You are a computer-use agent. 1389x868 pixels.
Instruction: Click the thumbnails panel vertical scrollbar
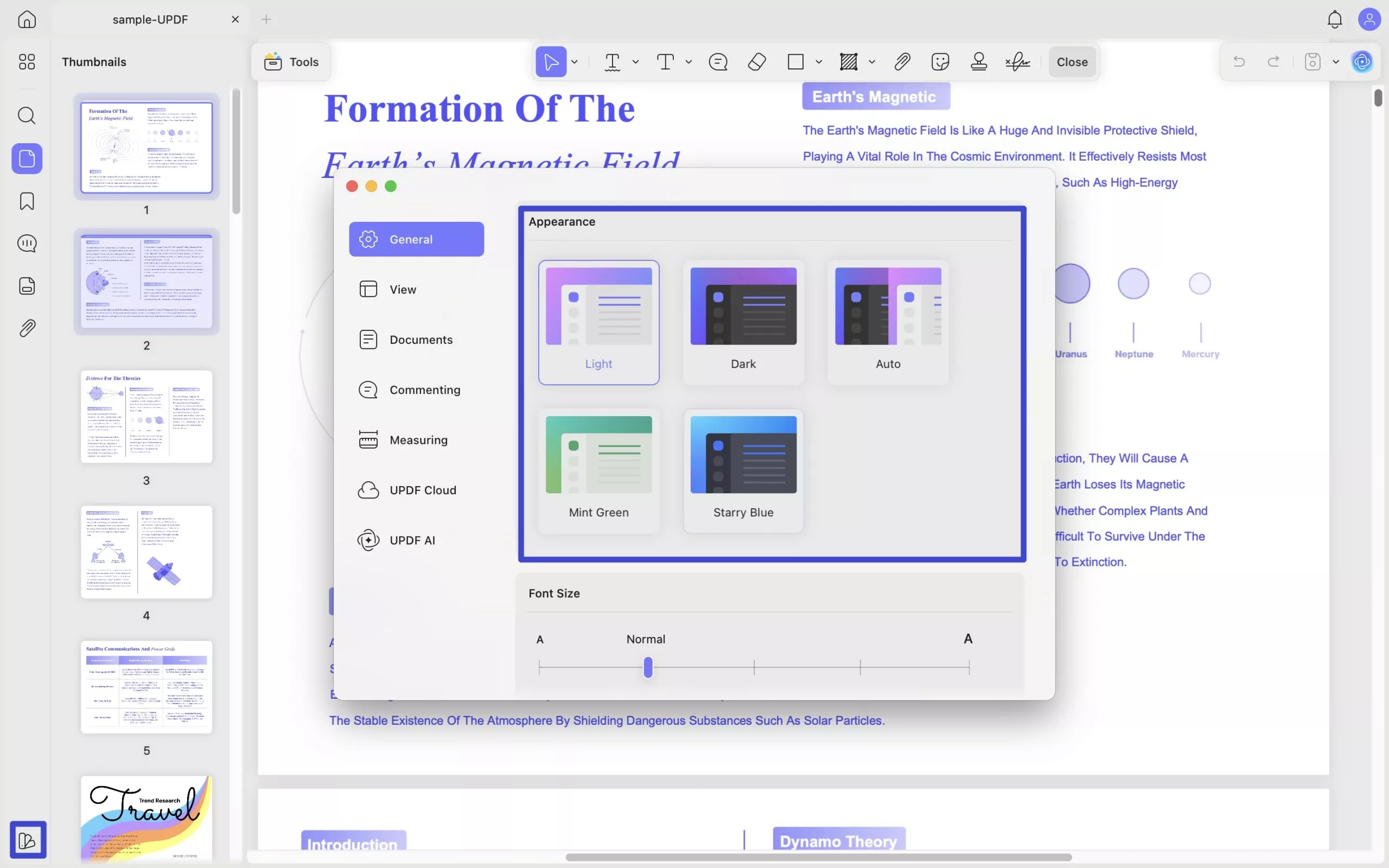tap(236, 150)
